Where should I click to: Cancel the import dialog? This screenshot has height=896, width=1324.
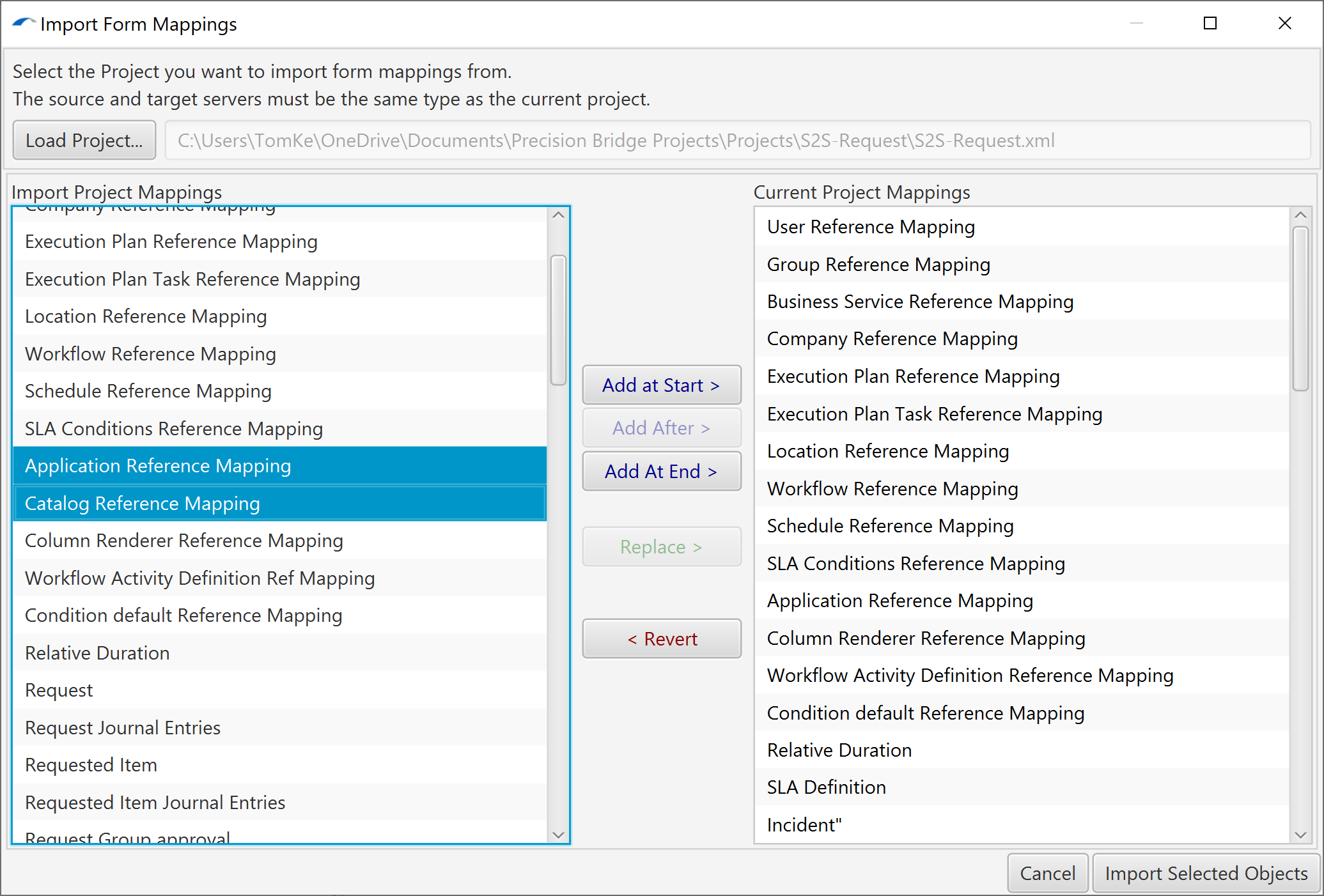[x=1047, y=873]
